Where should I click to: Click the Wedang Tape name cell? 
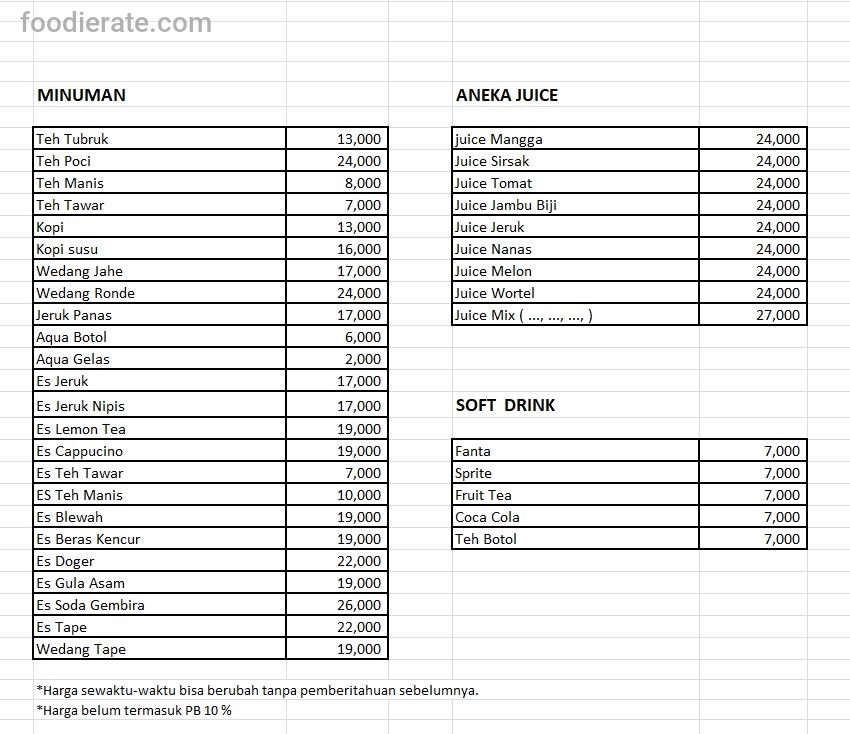[x=160, y=649]
